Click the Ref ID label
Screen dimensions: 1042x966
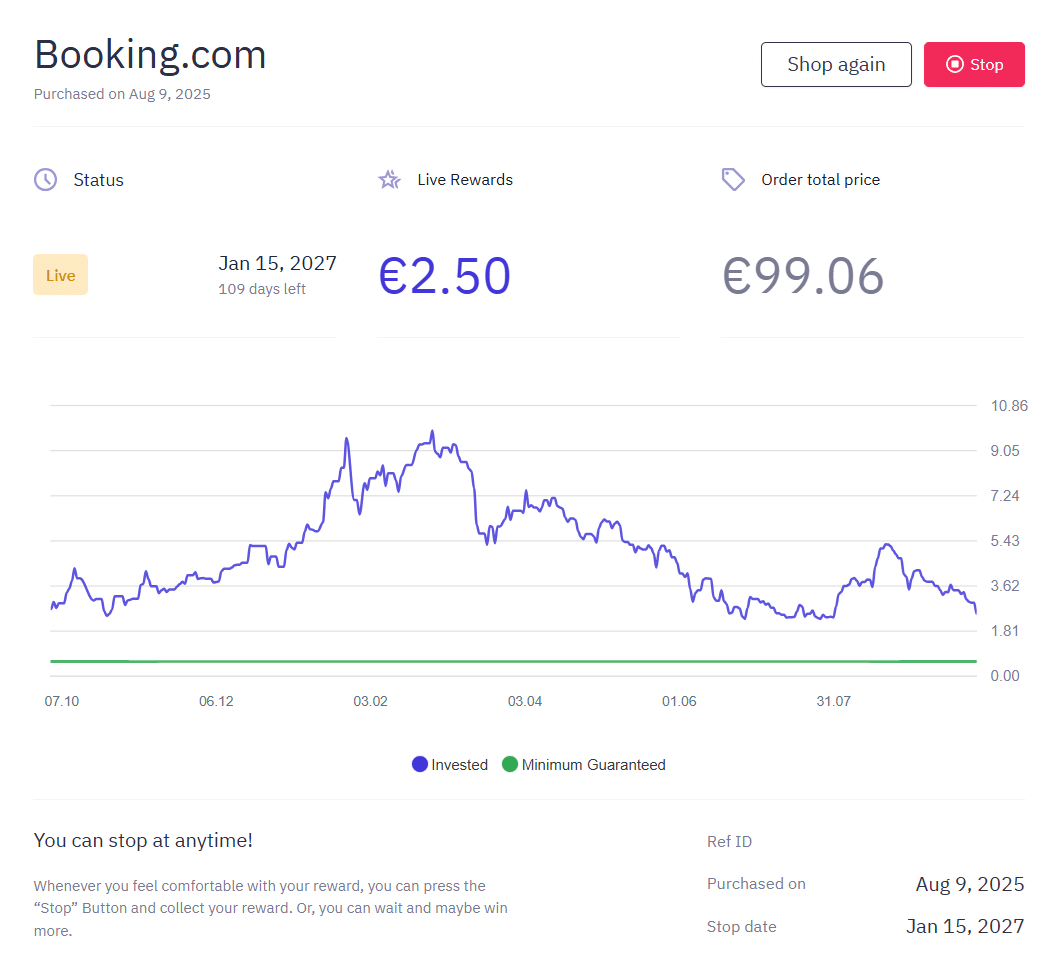tap(729, 842)
